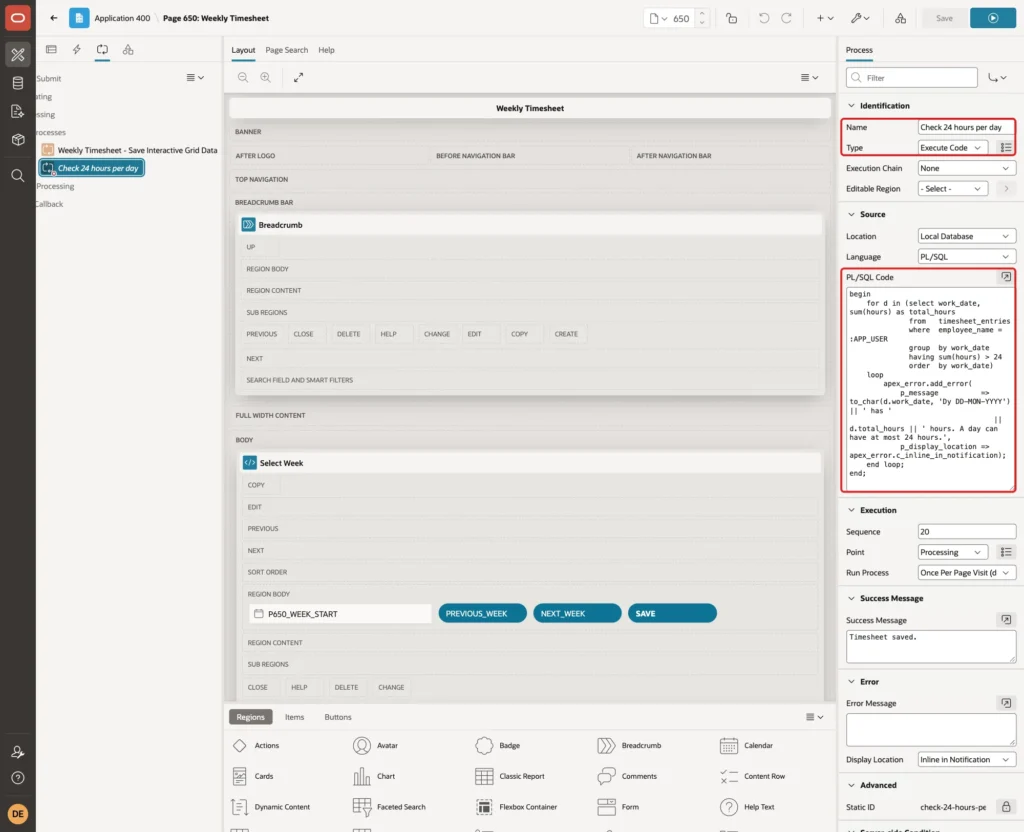Click the Save toolbar button

point(944,18)
